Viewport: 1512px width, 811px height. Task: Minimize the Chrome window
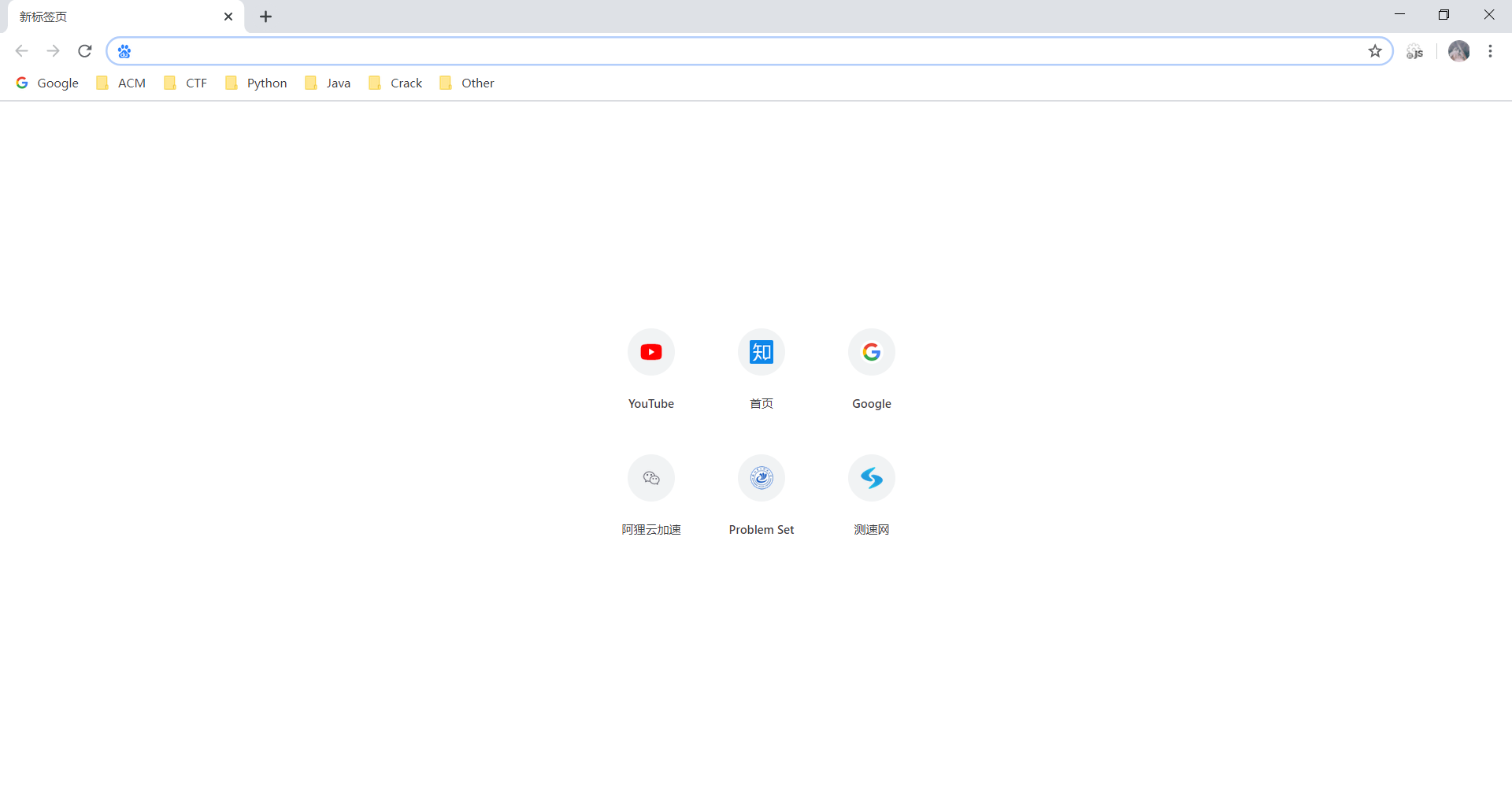(1399, 15)
